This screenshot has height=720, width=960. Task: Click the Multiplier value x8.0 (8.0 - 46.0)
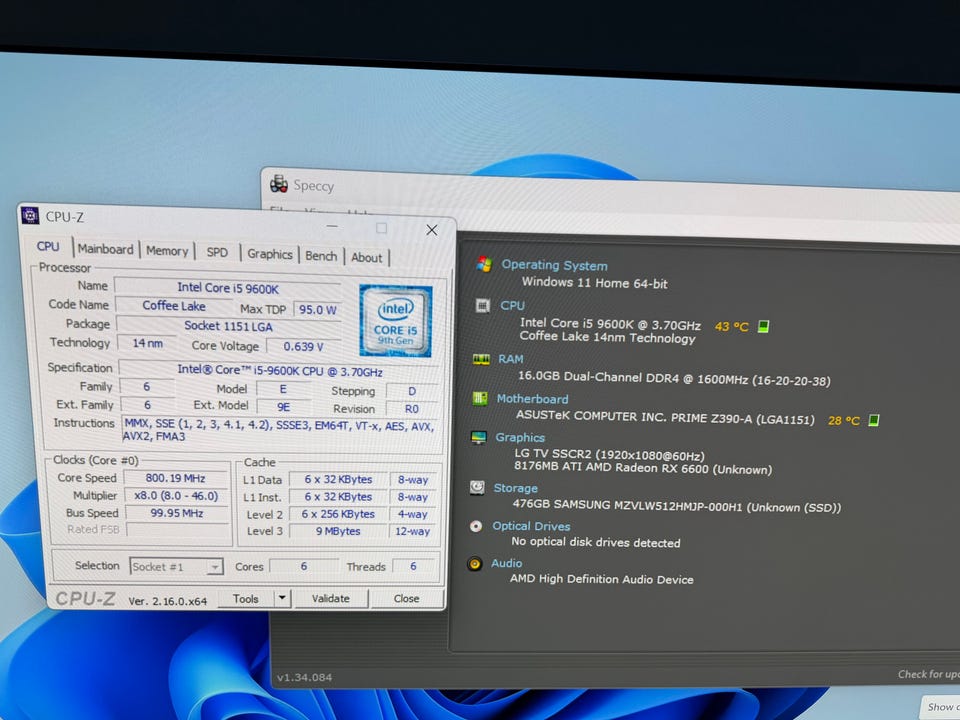point(176,495)
